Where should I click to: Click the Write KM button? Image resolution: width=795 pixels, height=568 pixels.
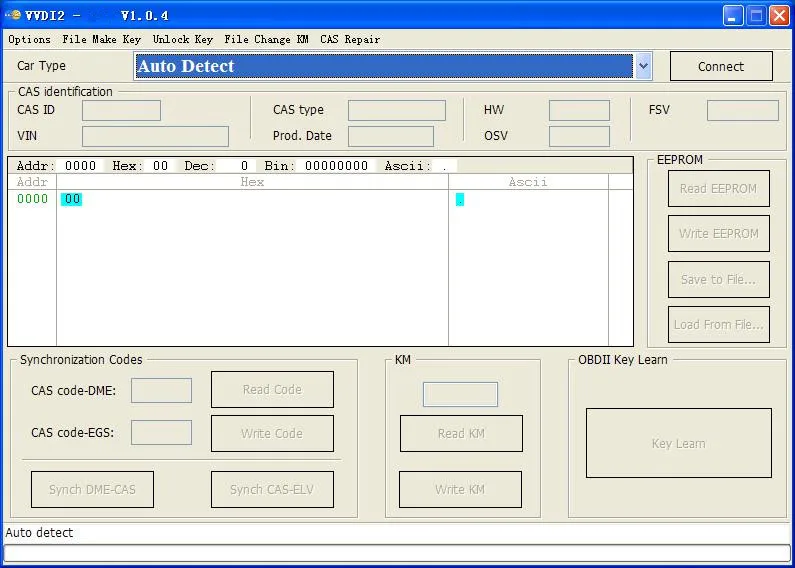pos(460,489)
